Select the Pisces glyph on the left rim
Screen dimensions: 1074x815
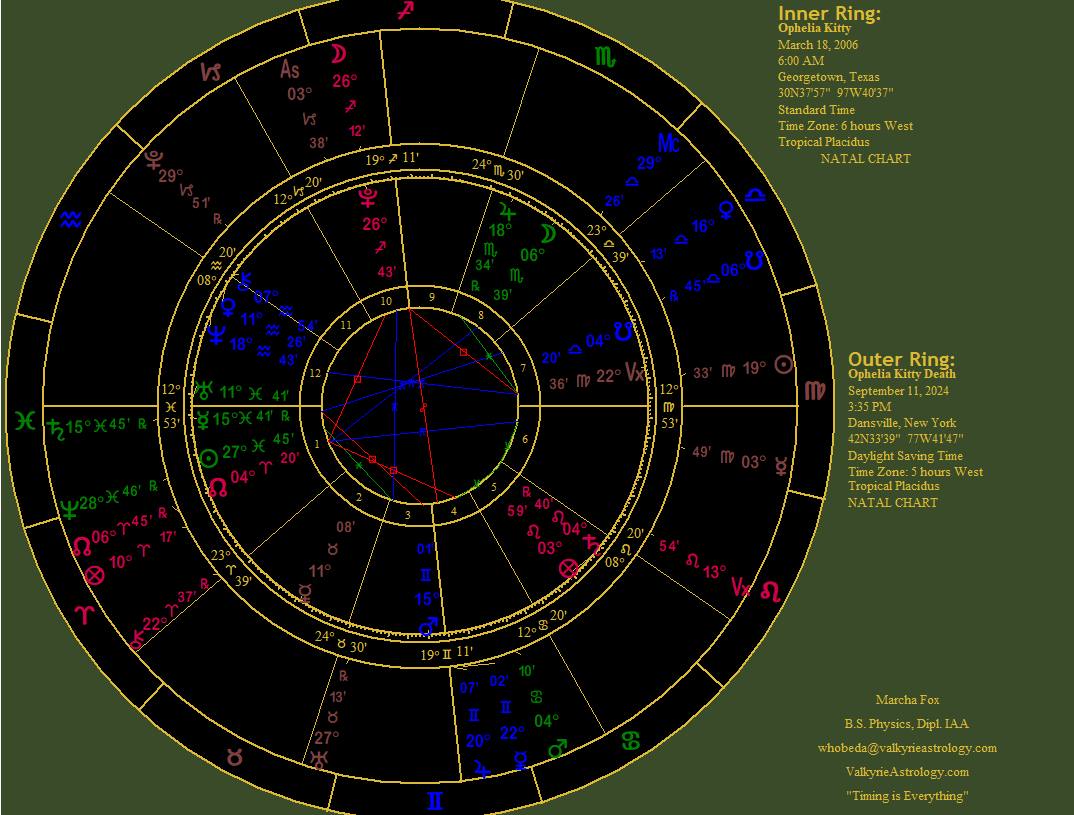(x=23, y=422)
